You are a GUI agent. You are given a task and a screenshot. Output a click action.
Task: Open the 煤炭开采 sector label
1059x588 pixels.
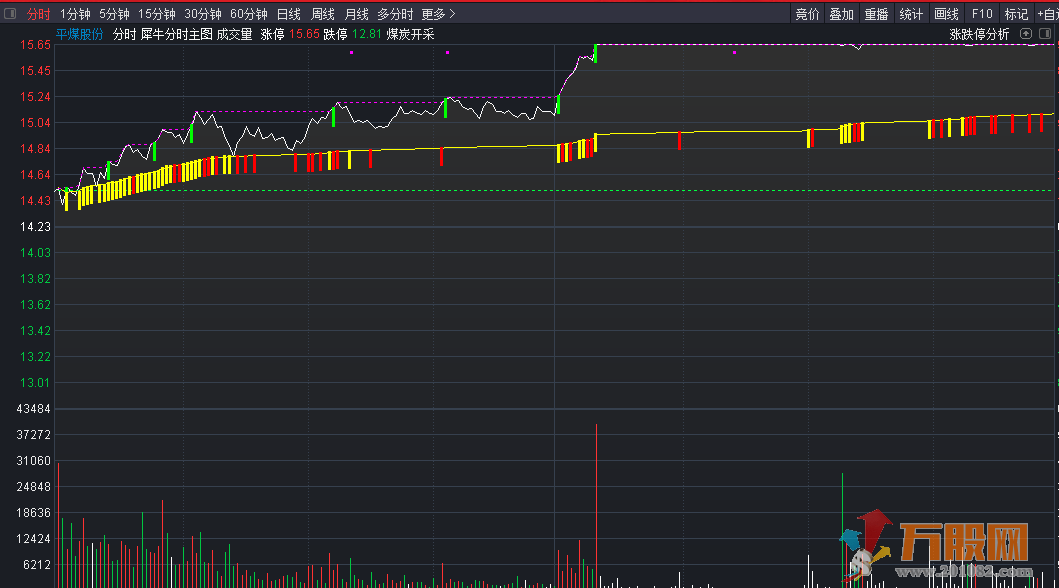tap(410, 34)
